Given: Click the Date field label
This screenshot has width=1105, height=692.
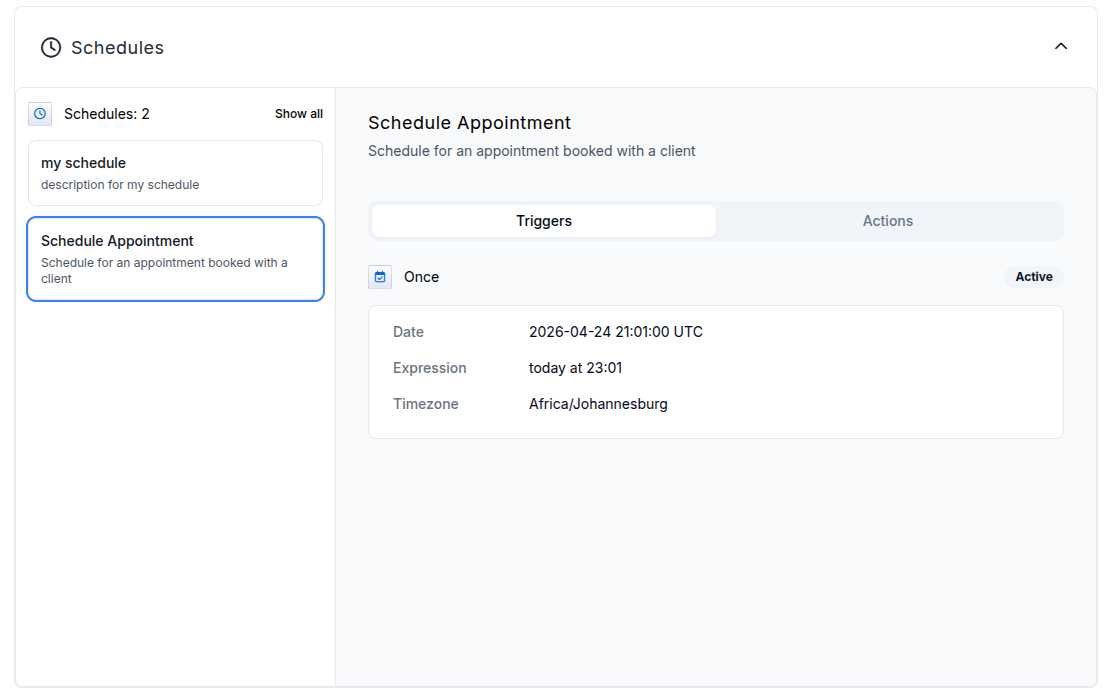Looking at the screenshot, I should click(408, 332).
